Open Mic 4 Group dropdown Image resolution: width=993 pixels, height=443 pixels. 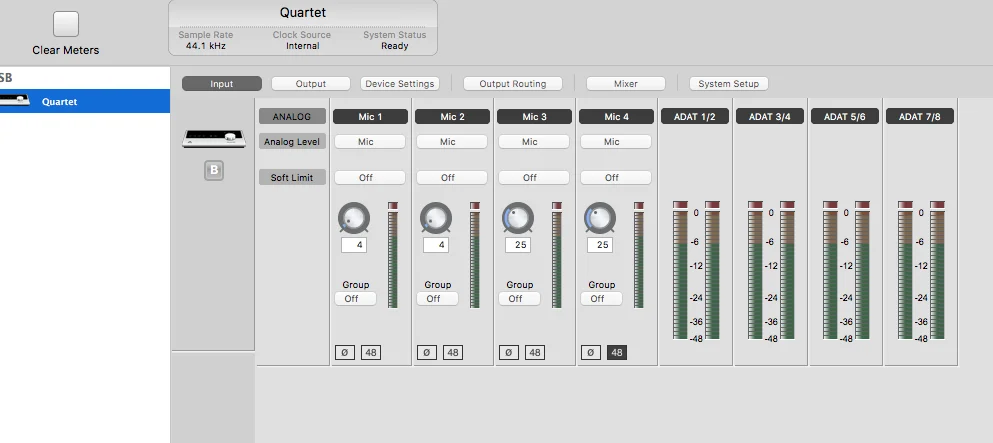point(602,299)
